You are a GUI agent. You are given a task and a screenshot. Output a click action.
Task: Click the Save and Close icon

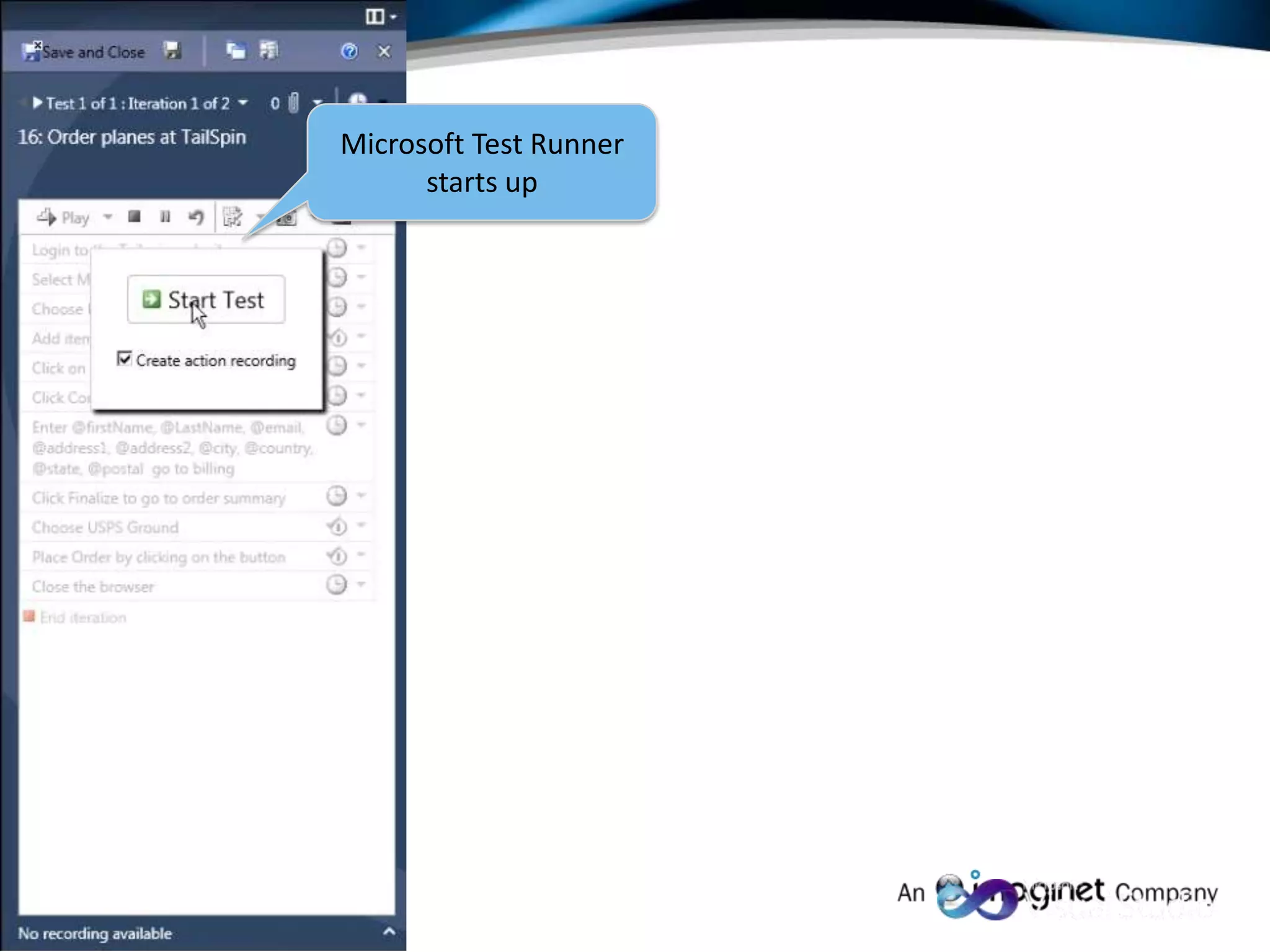32,51
